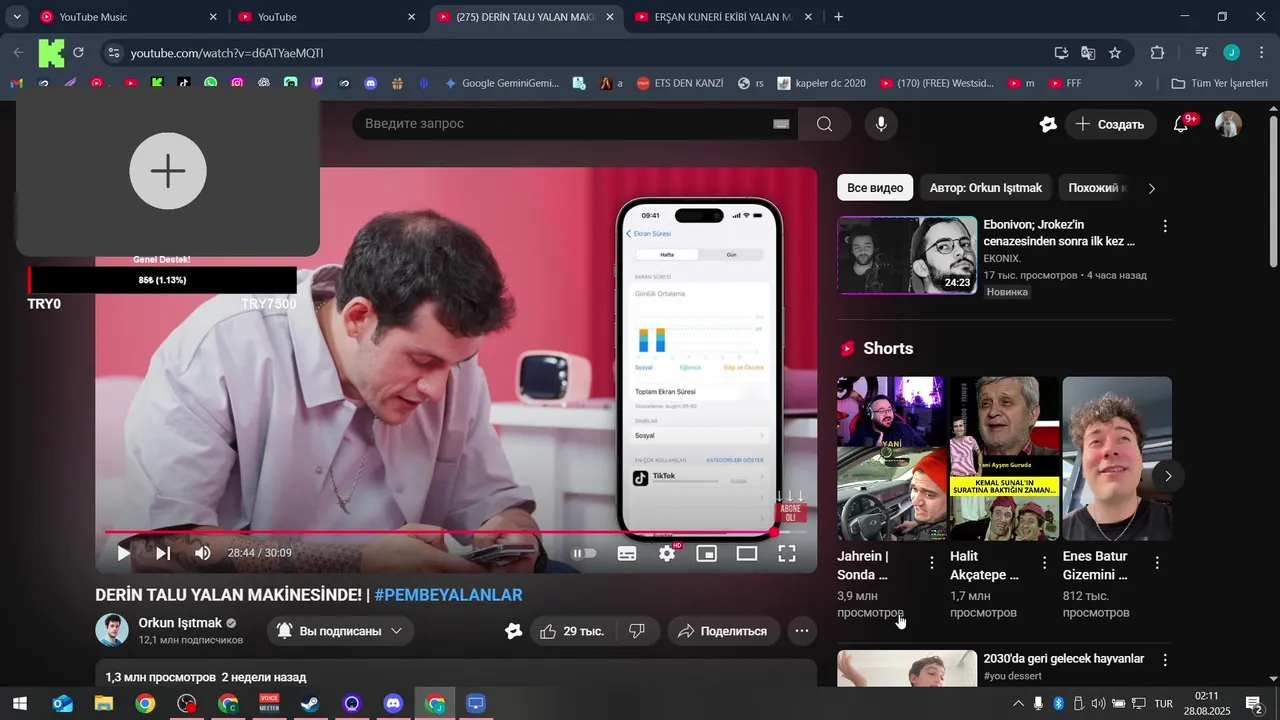Click the plus circle in overlay panel
The width and height of the screenshot is (1280, 720).
[x=168, y=171]
